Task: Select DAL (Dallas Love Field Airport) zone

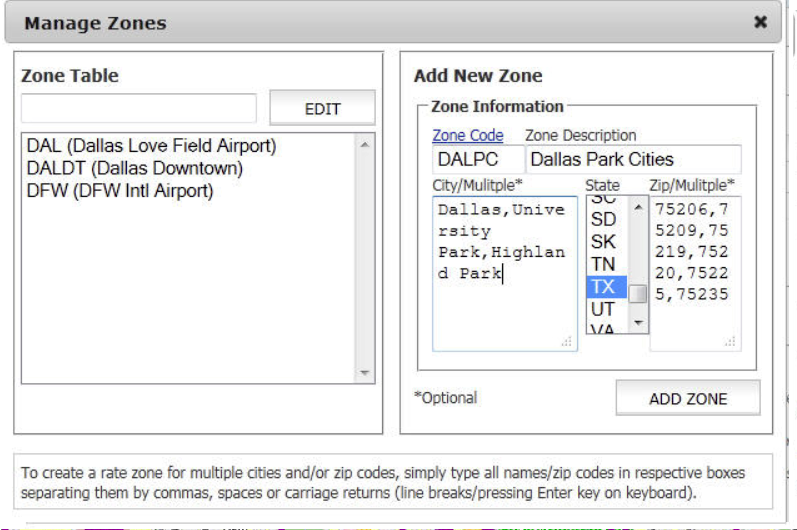Action: (151, 146)
